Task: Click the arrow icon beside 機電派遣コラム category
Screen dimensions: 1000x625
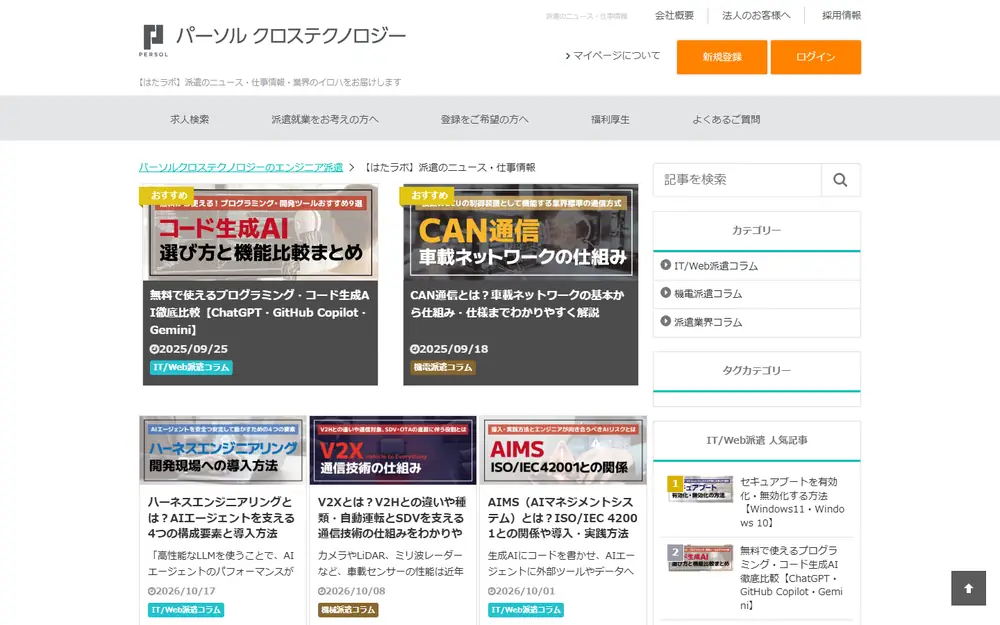Action: 665,293
